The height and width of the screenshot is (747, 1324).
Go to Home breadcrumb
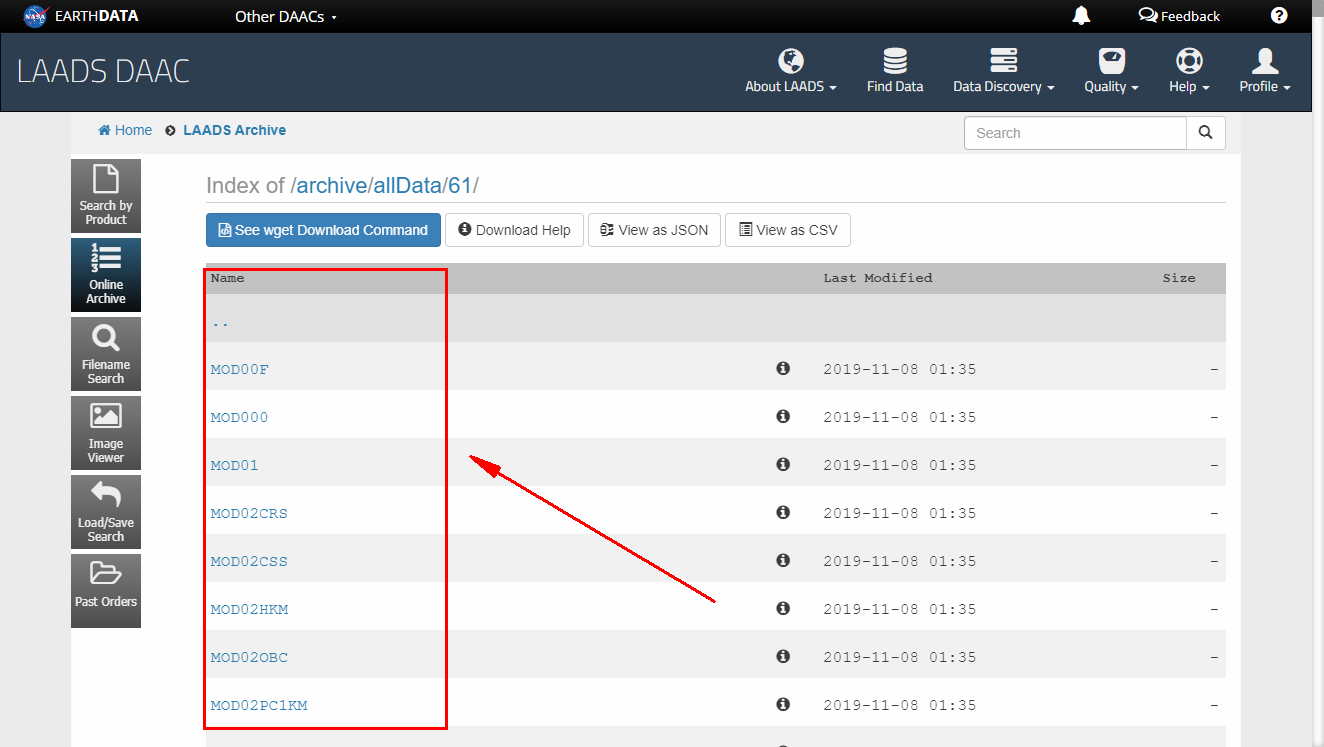tap(125, 130)
